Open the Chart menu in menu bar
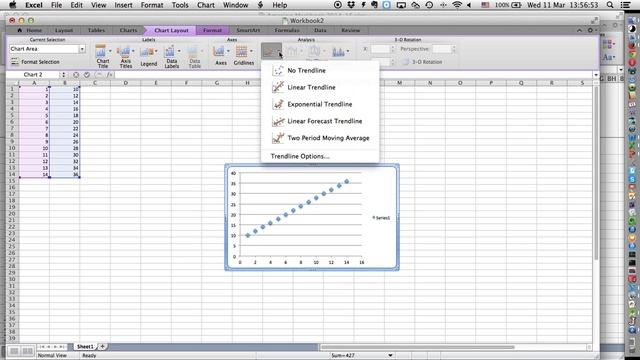This screenshot has width=640, height=360. pyautogui.click(x=206, y=5)
